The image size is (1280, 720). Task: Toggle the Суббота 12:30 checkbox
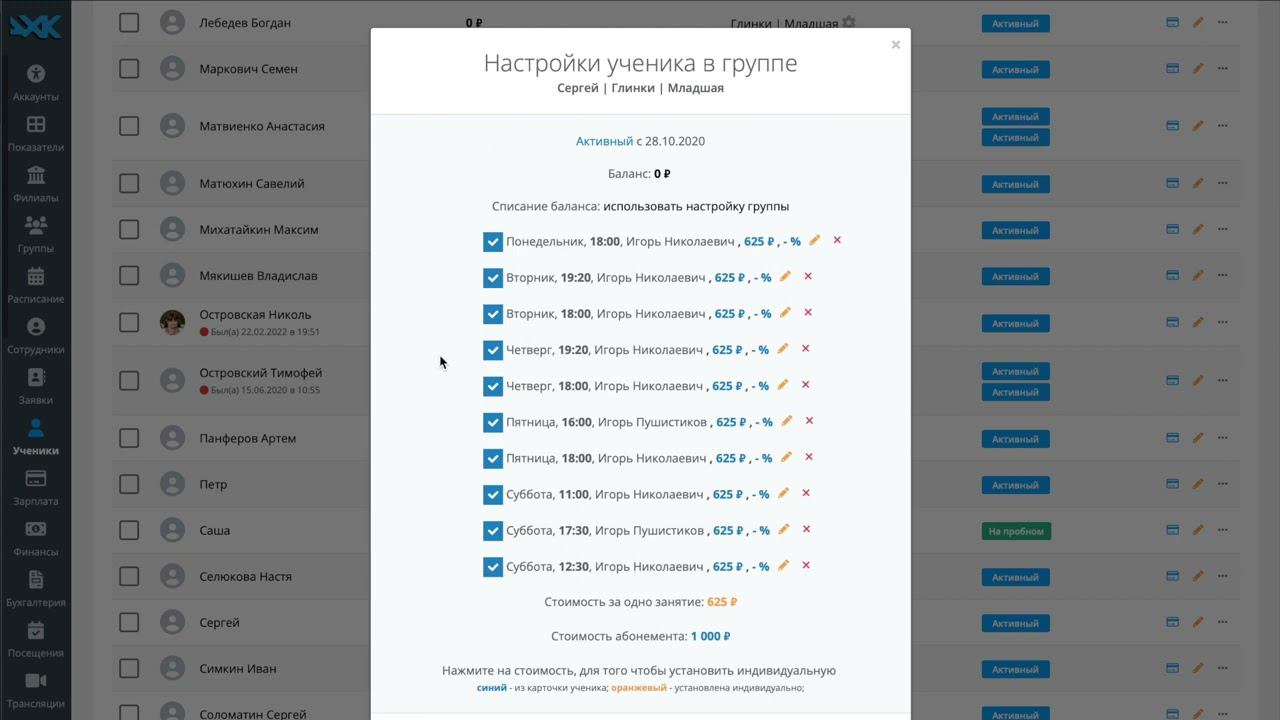point(492,566)
